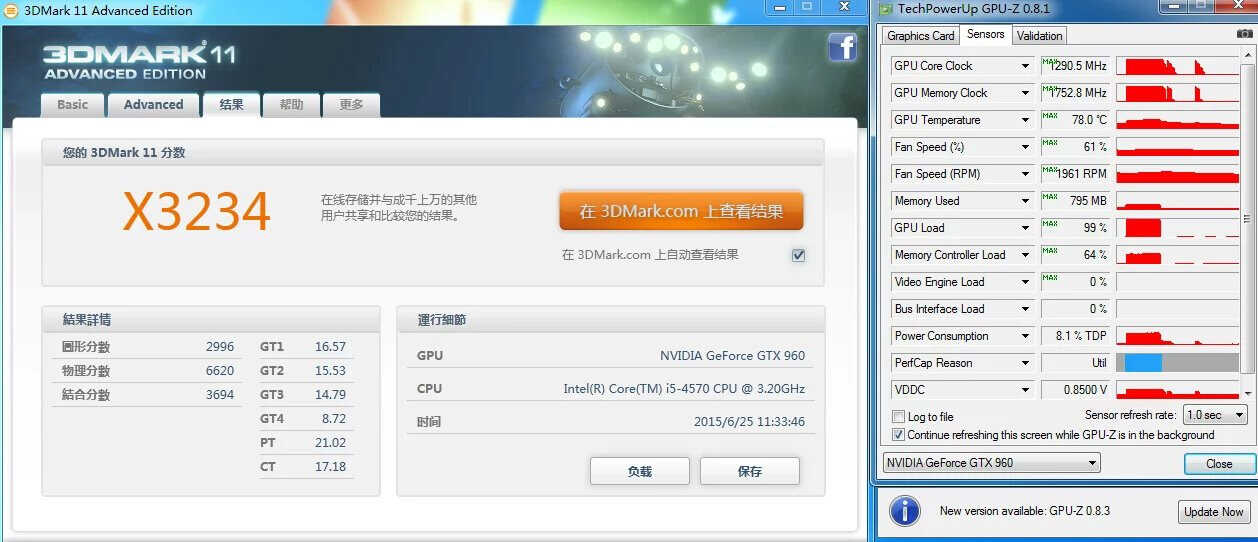Click the Close button in GPU-Z
1258x542 pixels.
point(1219,464)
